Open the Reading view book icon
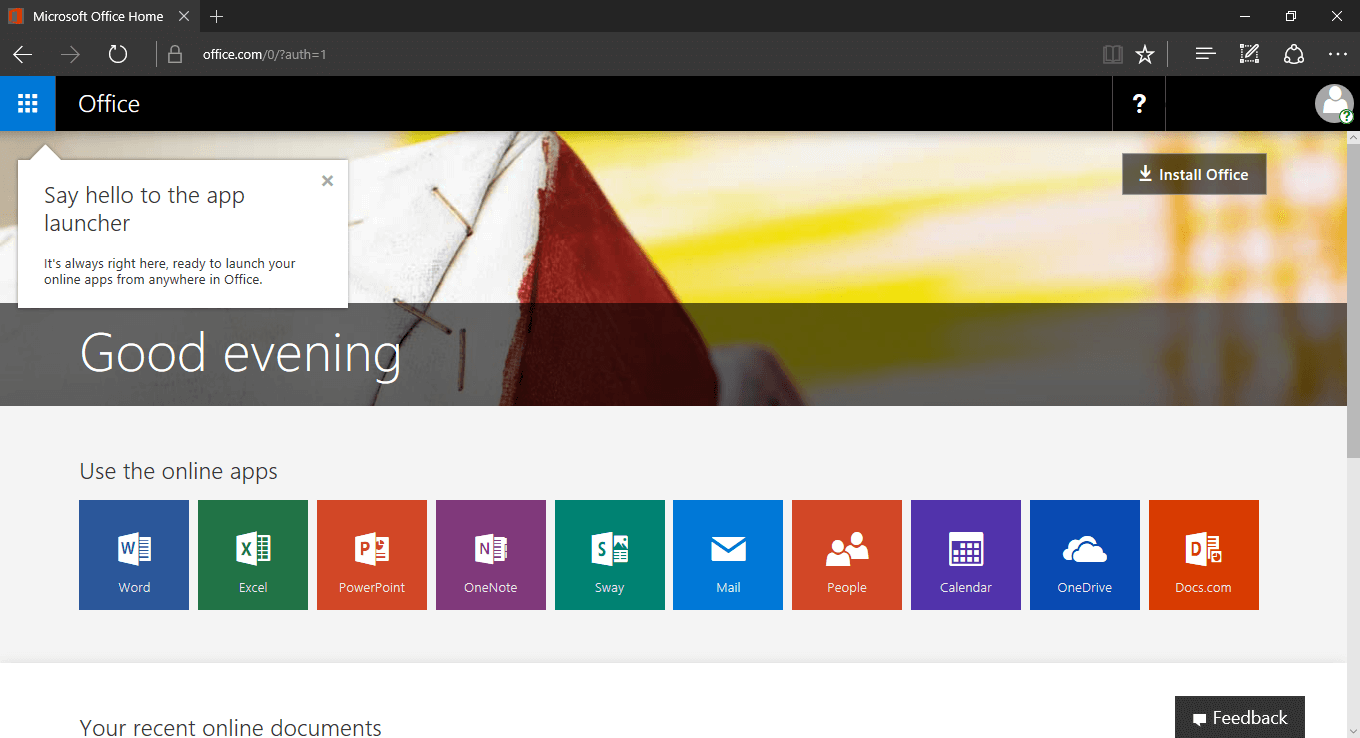 (1113, 54)
